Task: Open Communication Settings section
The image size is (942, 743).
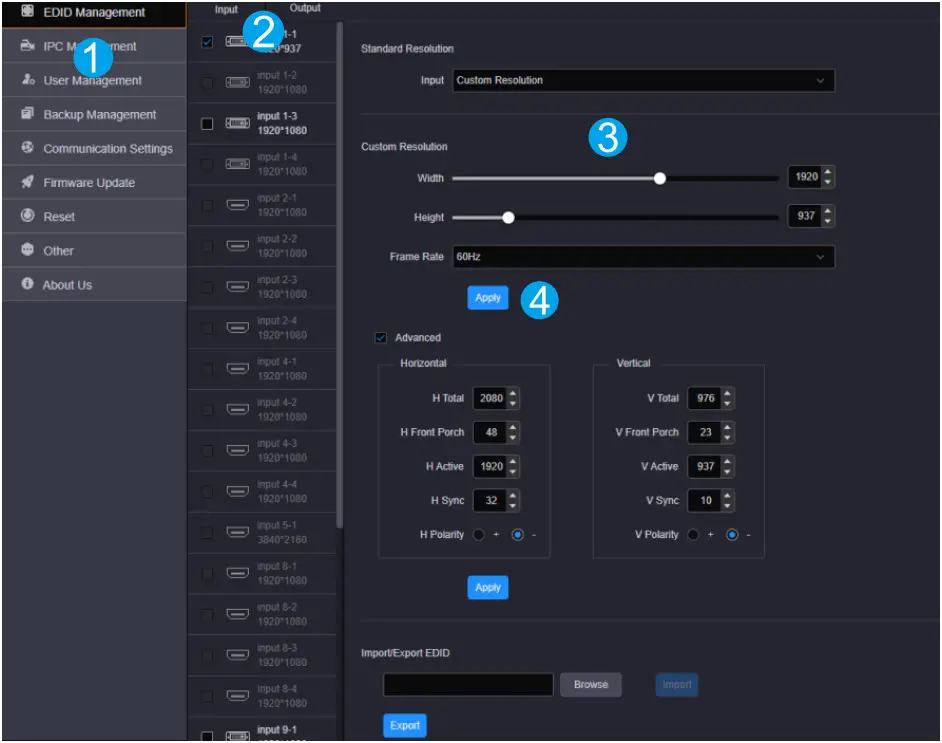Action: [x=94, y=148]
